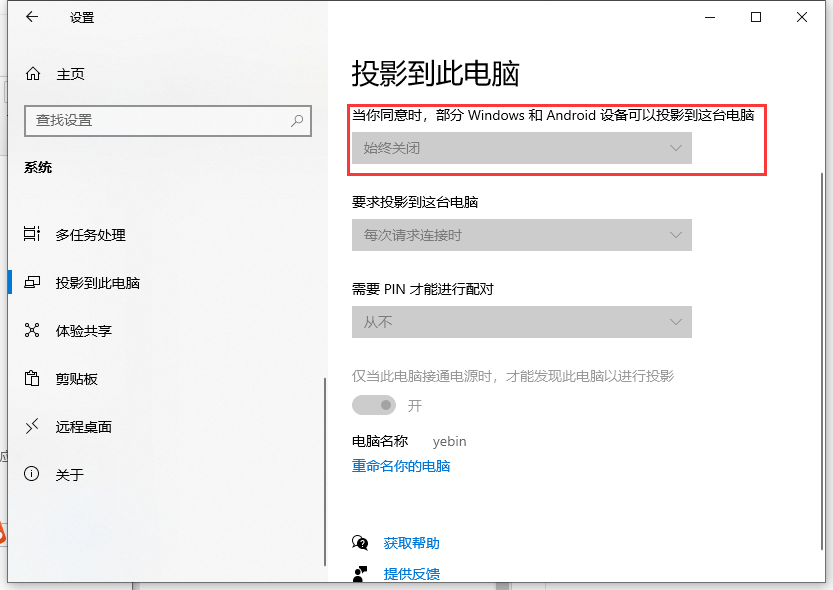Image resolution: width=833 pixels, height=590 pixels.
Task: Go to 主页 settings home
Action: (x=70, y=74)
